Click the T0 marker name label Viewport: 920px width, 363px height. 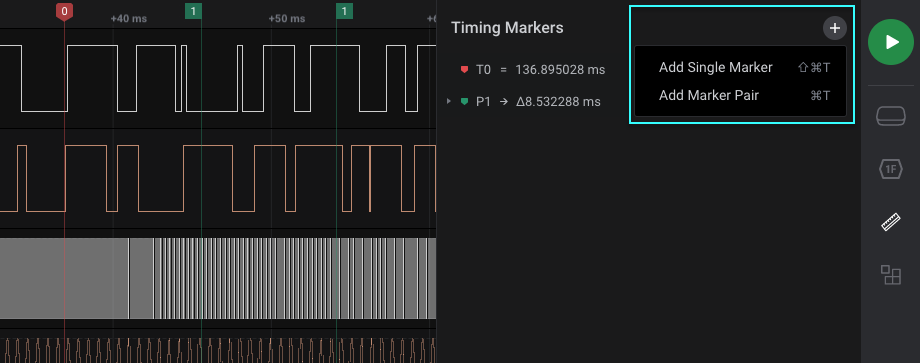(483, 70)
